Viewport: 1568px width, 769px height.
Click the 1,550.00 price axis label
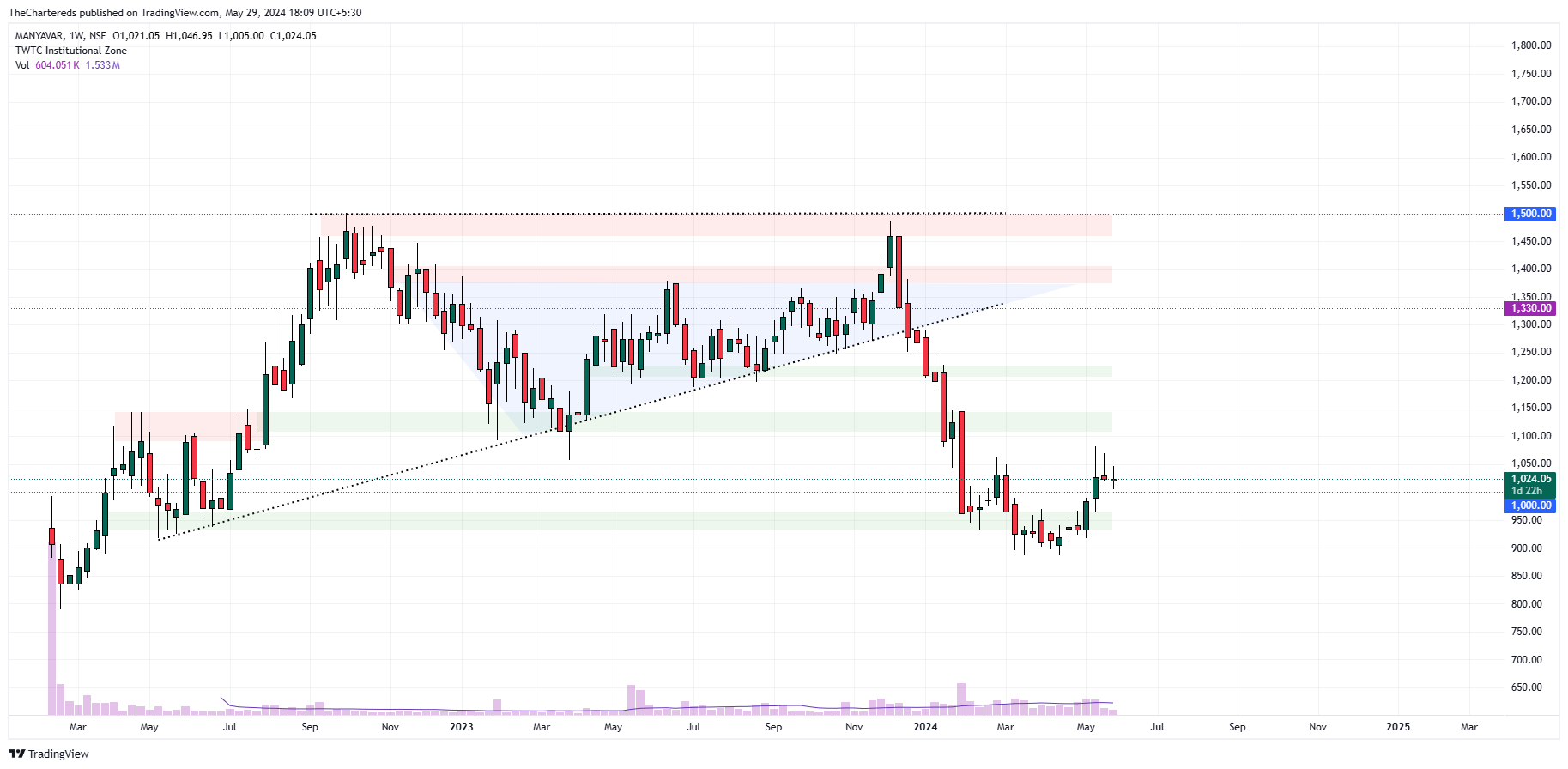tap(1531, 185)
